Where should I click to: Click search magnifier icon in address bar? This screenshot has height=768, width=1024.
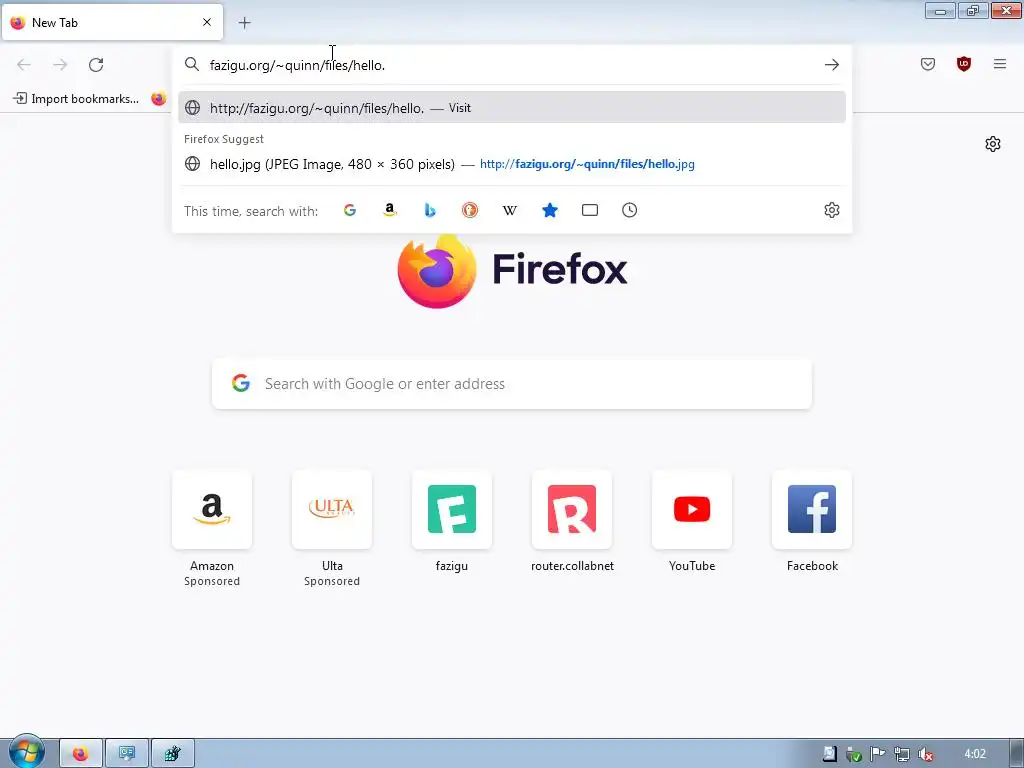(191, 64)
